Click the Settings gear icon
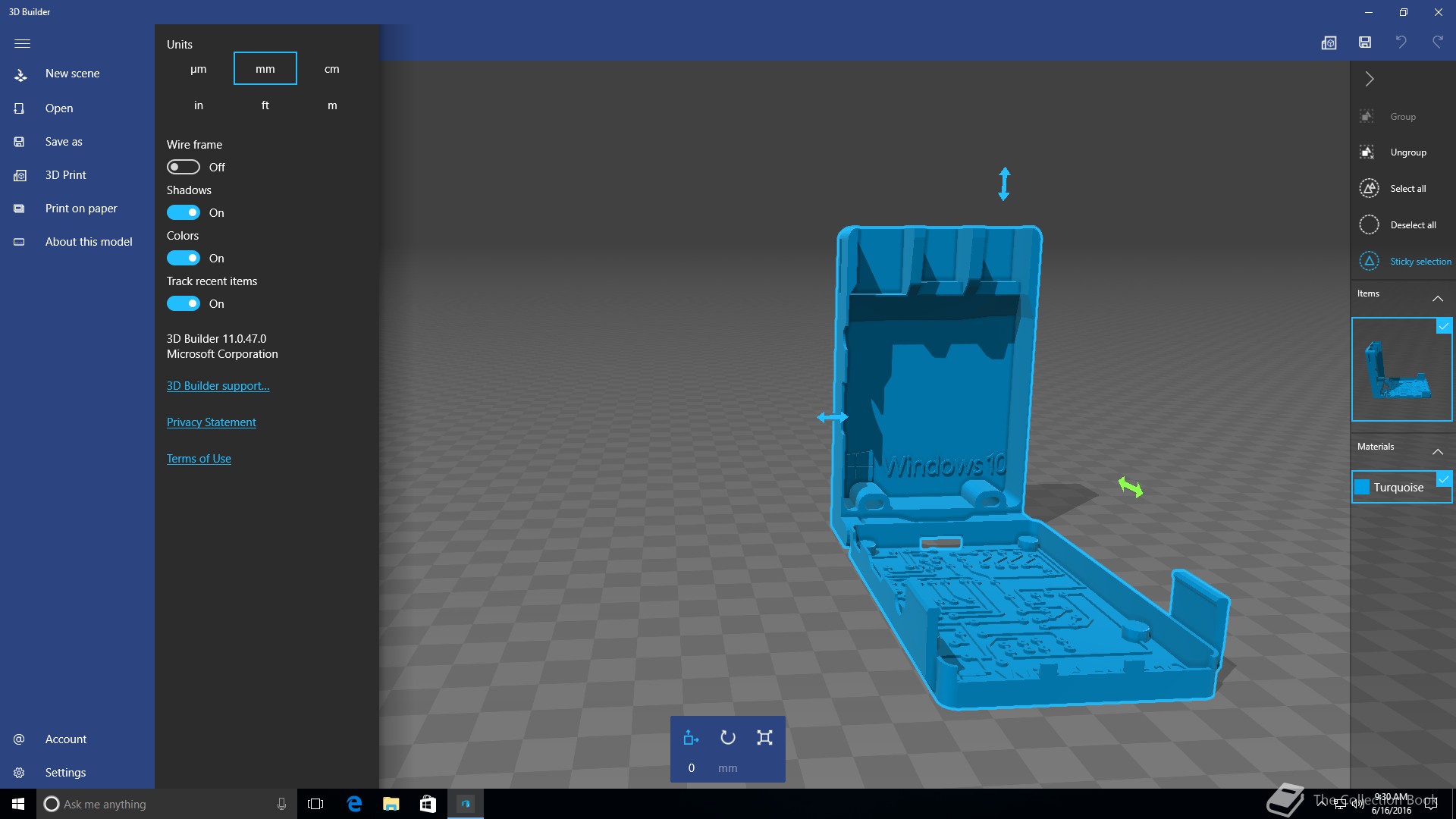The width and height of the screenshot is (1456, 819). [19, 773]
